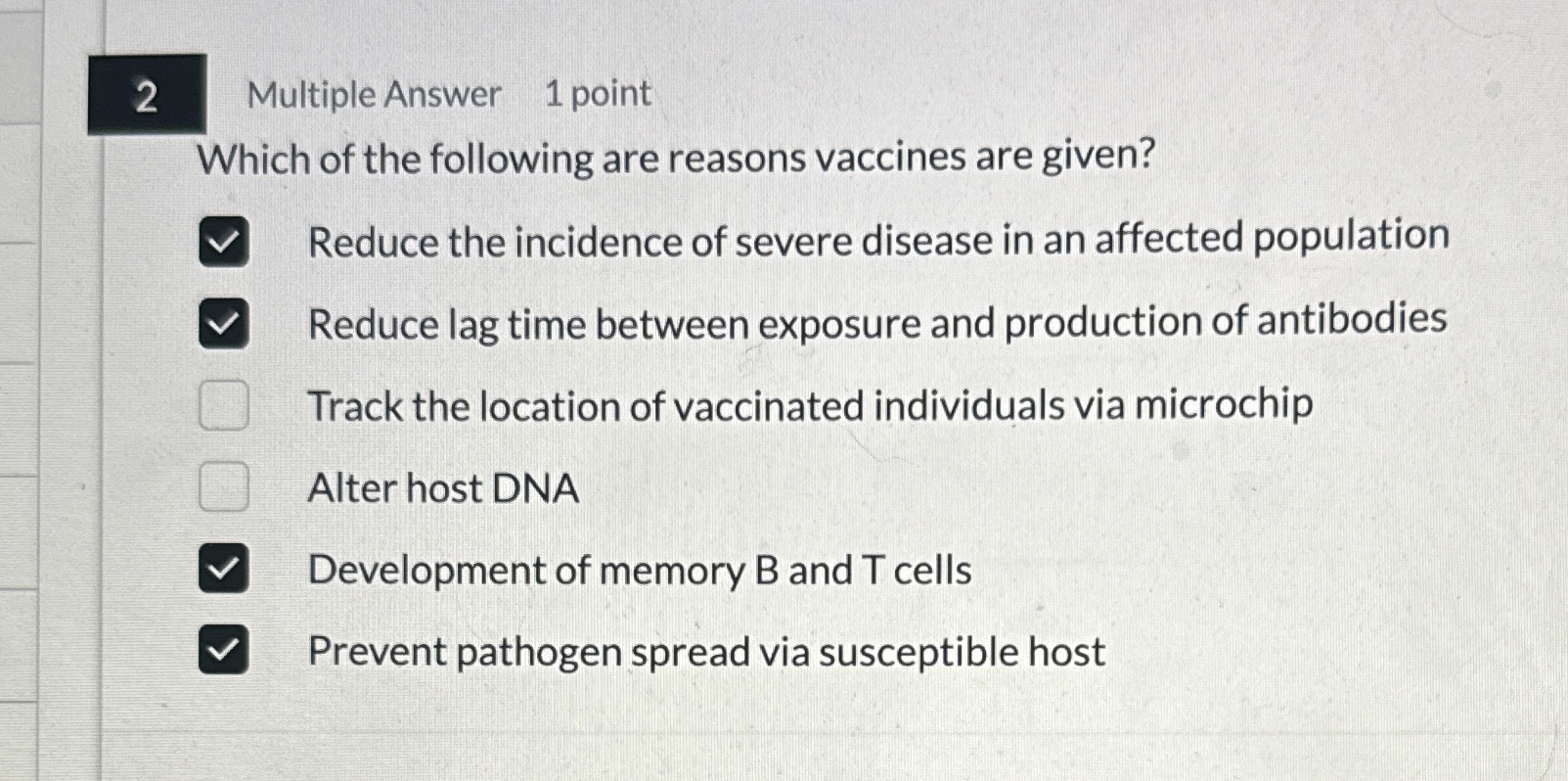This screenshot has height=781, width=1568.
Task: Click the sidebar strip on the left edge
Action: [x=20, y=391]
